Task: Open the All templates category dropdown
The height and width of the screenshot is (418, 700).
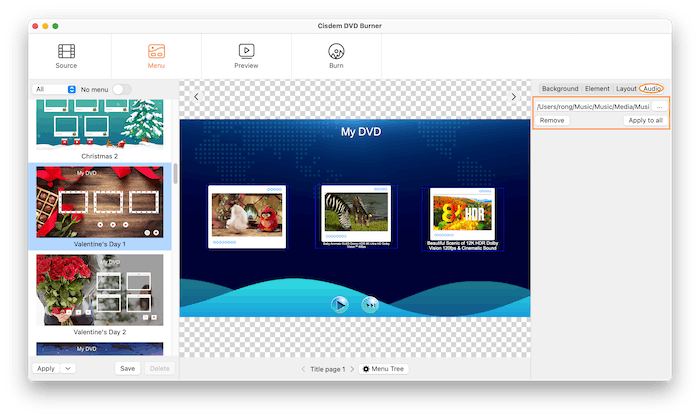Action: (55, 89)
